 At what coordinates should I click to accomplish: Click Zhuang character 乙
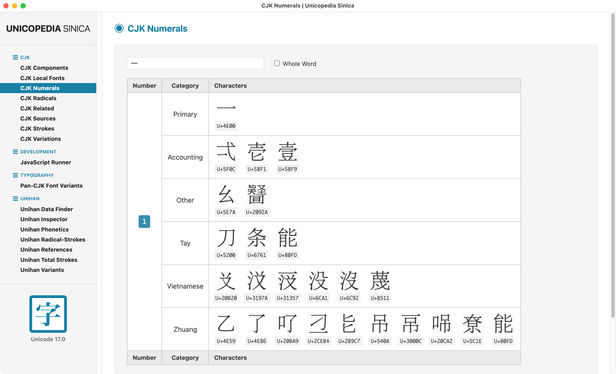click(x=226, y=324)
